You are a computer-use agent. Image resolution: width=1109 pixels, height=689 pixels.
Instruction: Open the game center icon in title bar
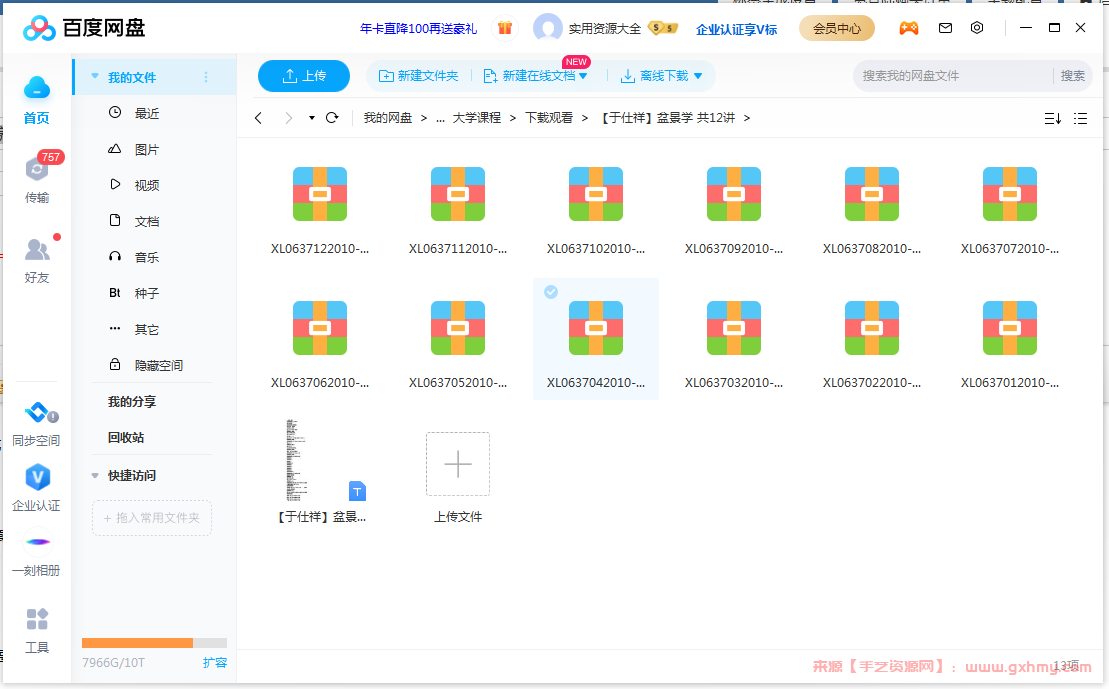pyautogui.click(x=909, y=28)
